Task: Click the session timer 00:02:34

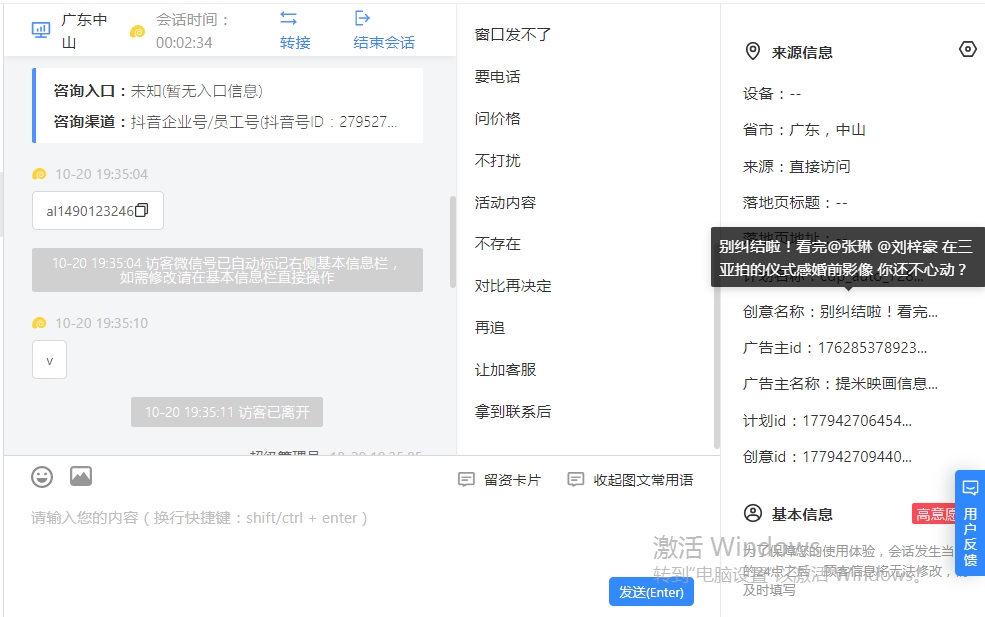Action: 184,43
